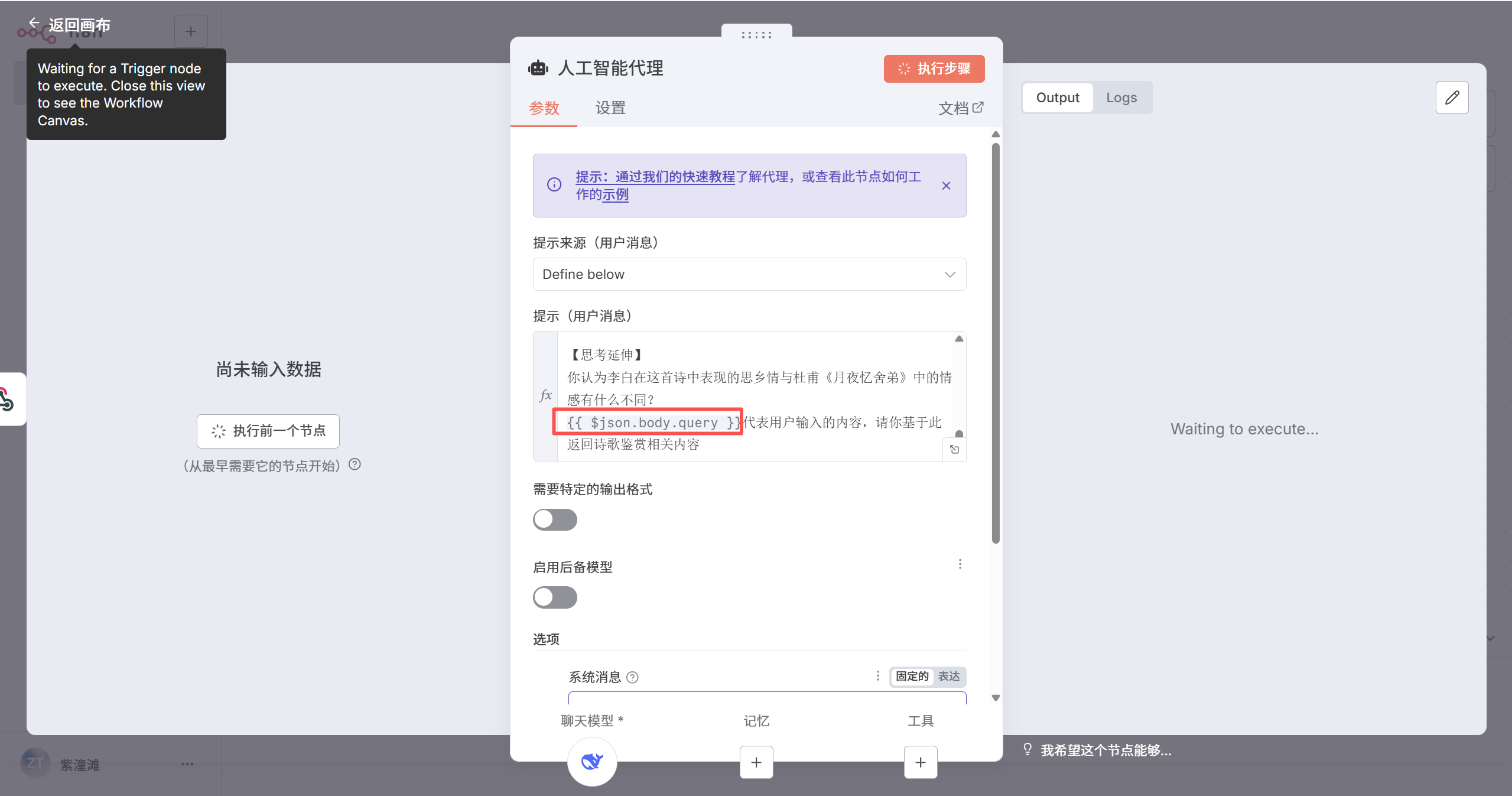The width and height of the screenshot is (1512, 796).
Task: Open the prompt source Define below dropdown
Action: point(749,274)
